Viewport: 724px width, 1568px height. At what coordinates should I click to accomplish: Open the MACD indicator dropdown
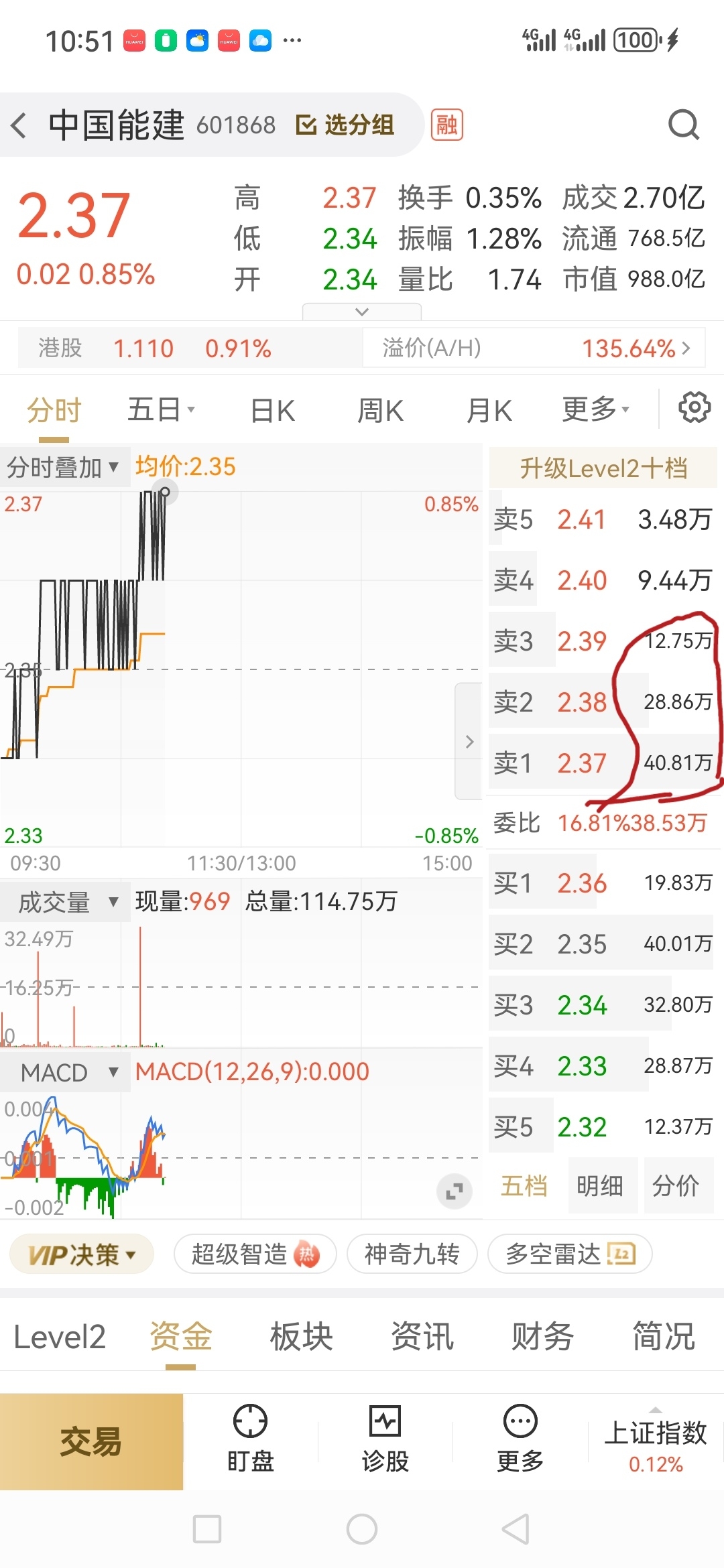66,1073
